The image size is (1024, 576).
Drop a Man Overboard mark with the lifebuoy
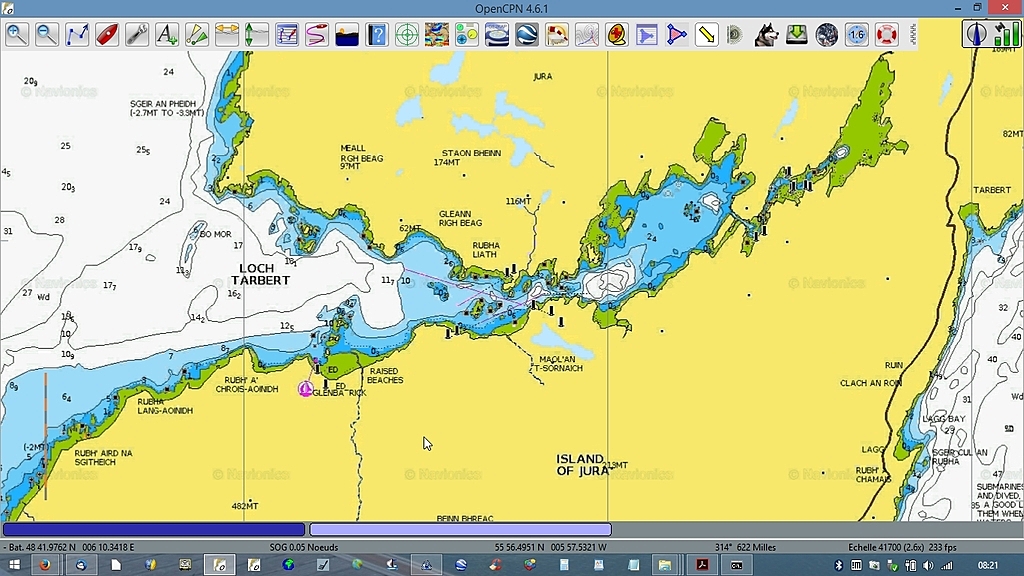tap(887, 35)
